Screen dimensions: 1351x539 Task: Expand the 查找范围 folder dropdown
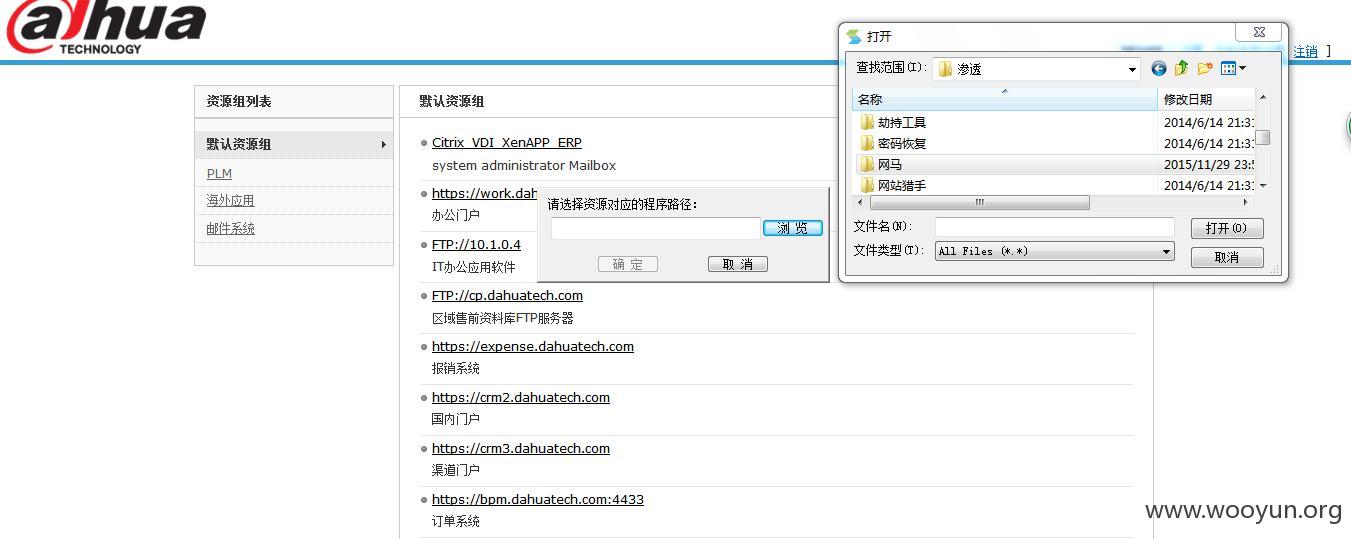tap(1132, 69)
